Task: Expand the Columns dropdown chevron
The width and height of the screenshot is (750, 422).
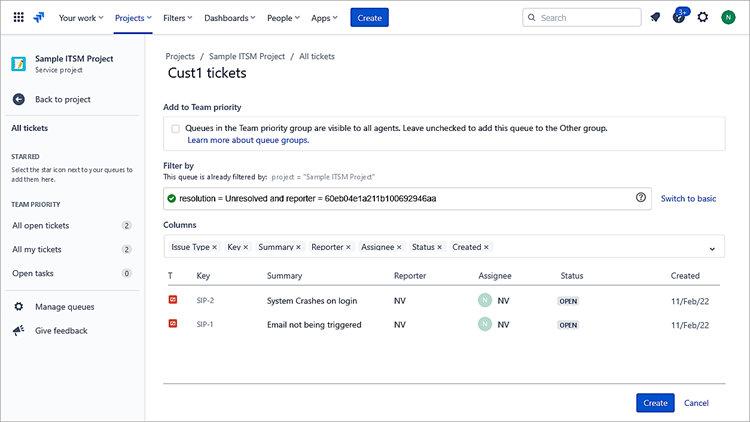Action: pos(712,248)
